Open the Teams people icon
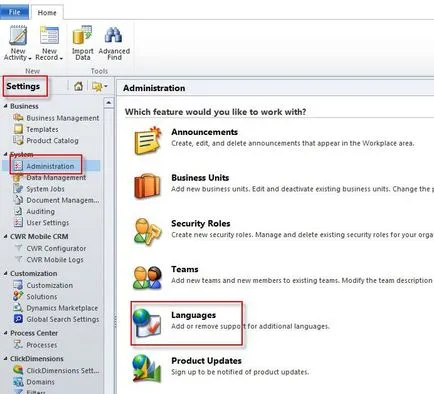This screenshot has width=434, height=394. pos(147,277)
